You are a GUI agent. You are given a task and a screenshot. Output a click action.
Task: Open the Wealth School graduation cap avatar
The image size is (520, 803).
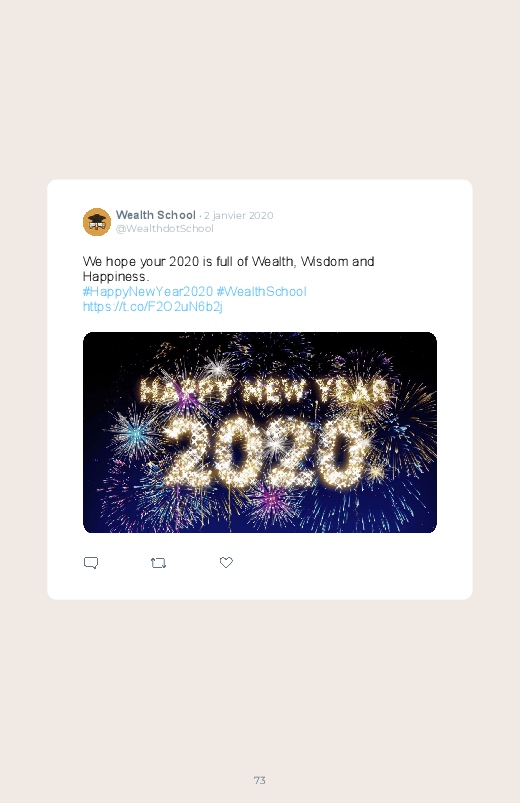pyautogui.click(x=97, y=222)
